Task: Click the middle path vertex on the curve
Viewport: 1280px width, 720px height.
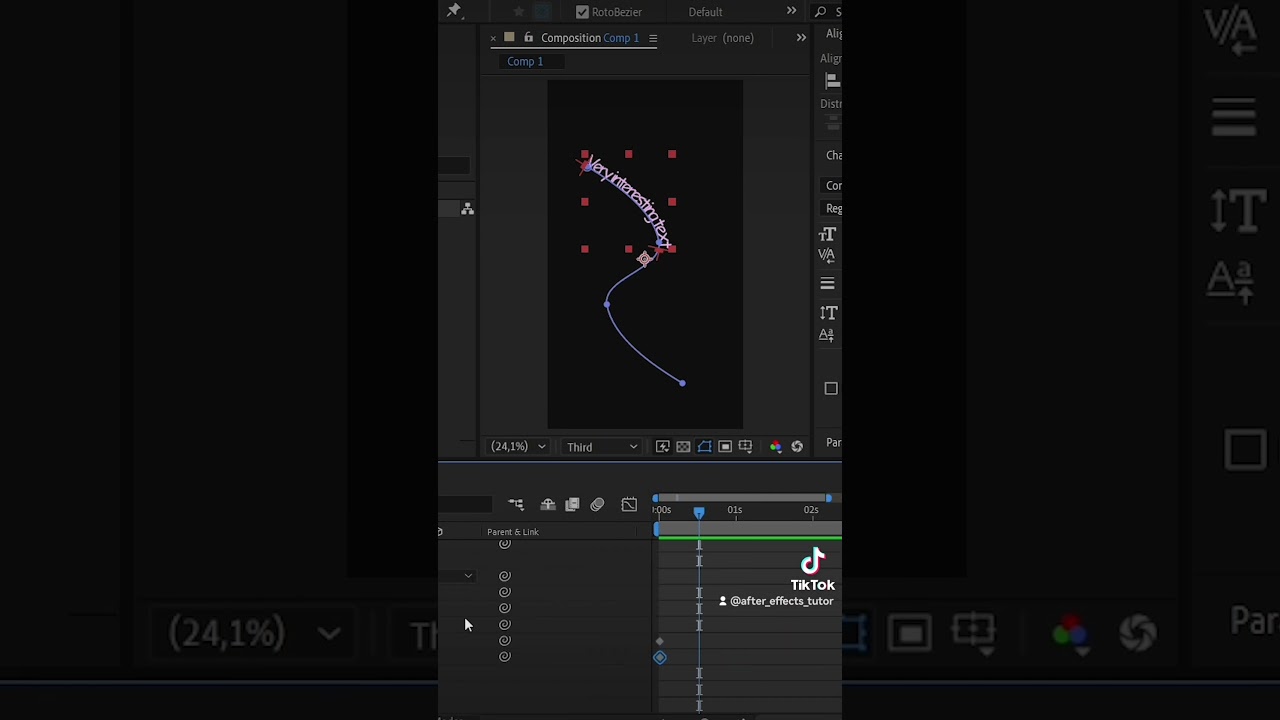Action: coord(607,304)
